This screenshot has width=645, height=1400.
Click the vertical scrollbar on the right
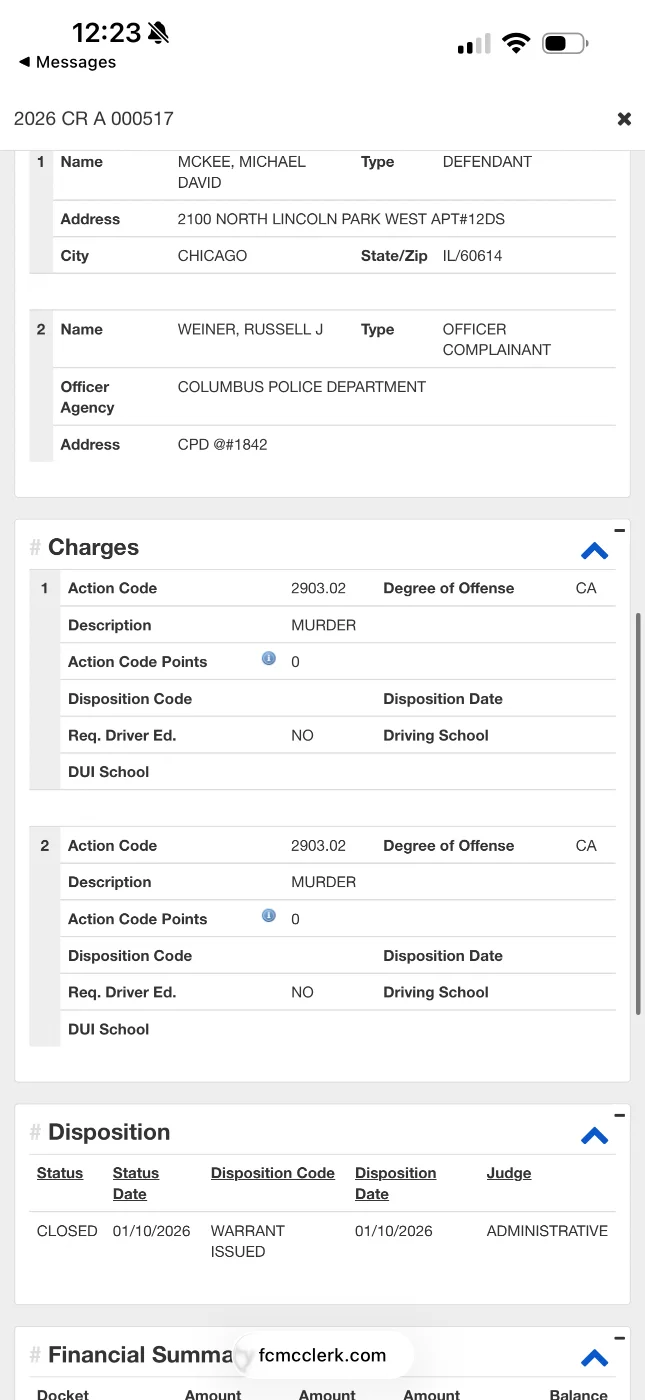pyautogui.click(x=638, y=812)
